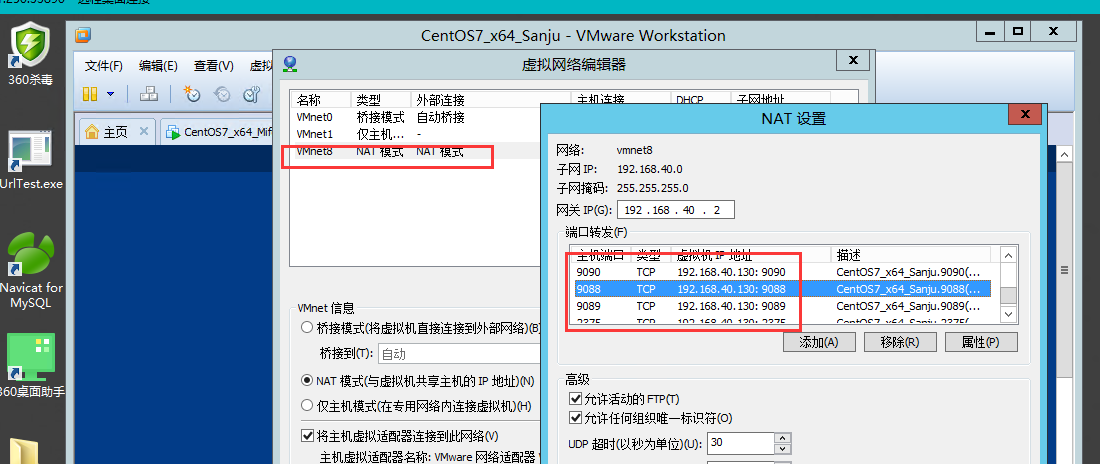Decrease UDP timeout with the down spinner
This screenshot has height=464, width=1100.
[x=782, y=449]
